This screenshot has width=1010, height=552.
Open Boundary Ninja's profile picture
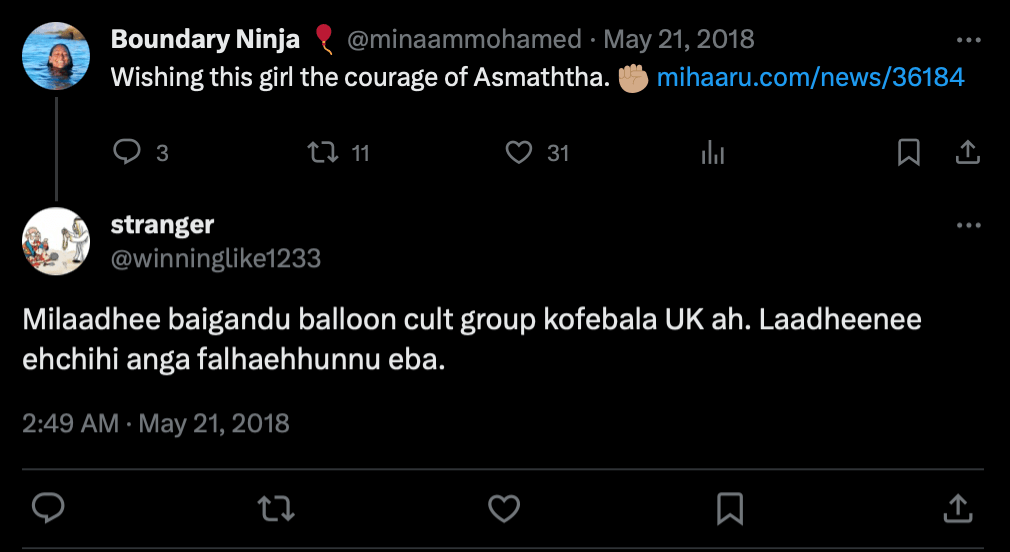[56, 56]
